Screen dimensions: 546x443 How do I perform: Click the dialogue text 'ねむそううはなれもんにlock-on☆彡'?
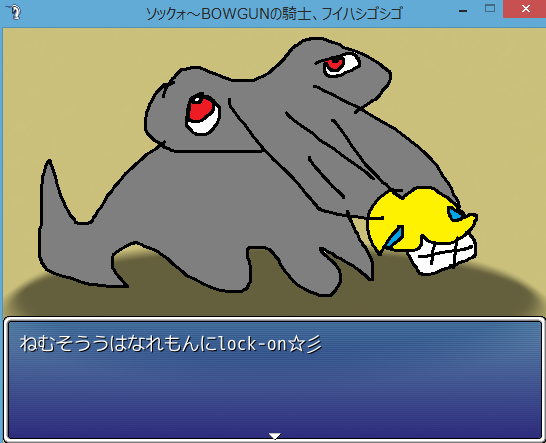171,344
